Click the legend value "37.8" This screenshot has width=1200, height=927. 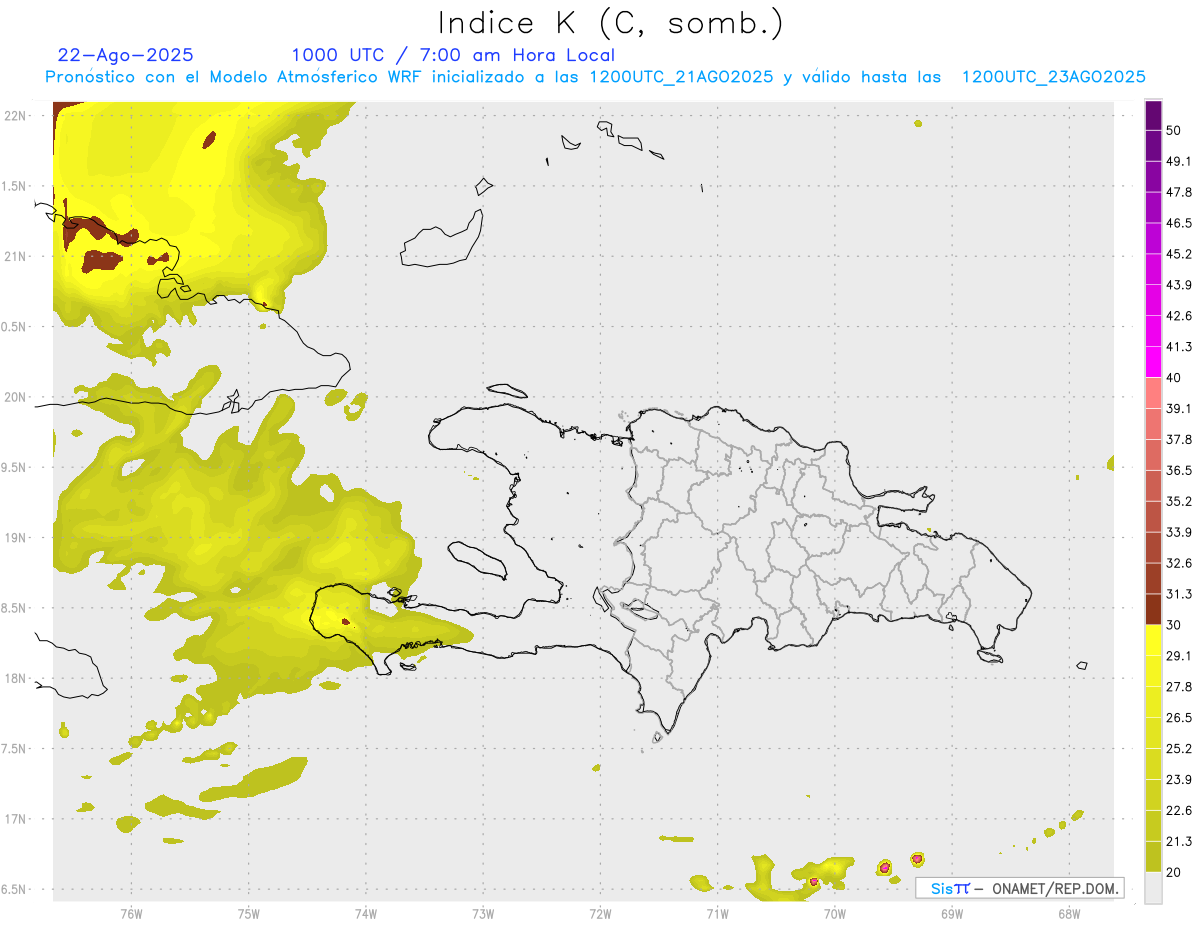(x=1179, y=440)
